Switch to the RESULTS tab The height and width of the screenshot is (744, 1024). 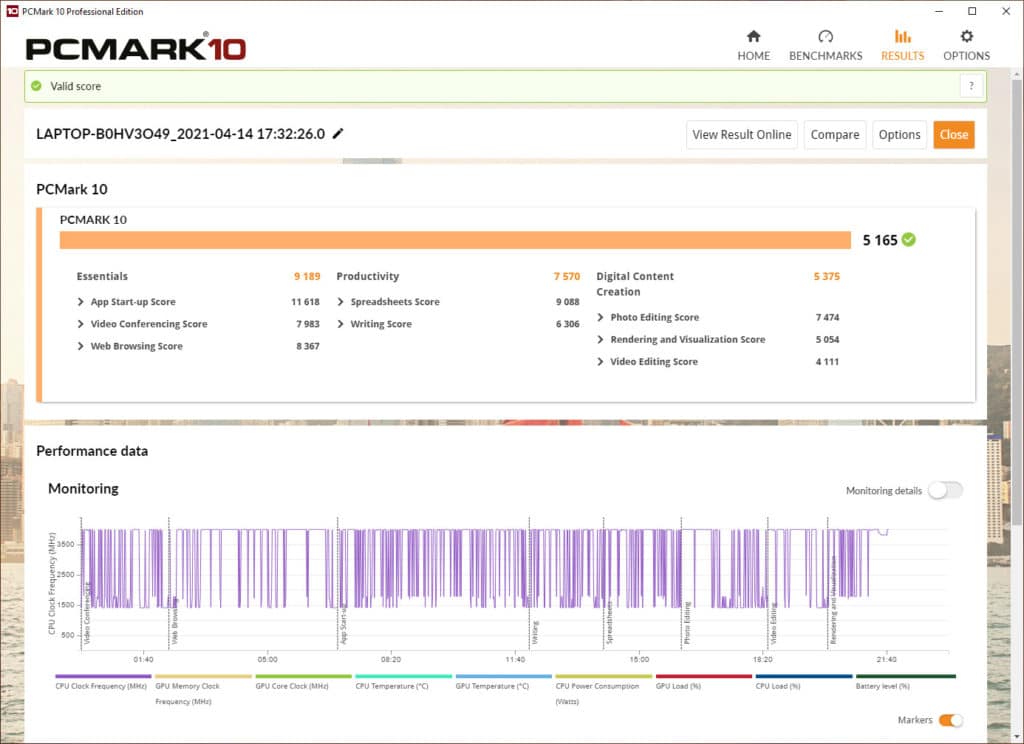903,45
